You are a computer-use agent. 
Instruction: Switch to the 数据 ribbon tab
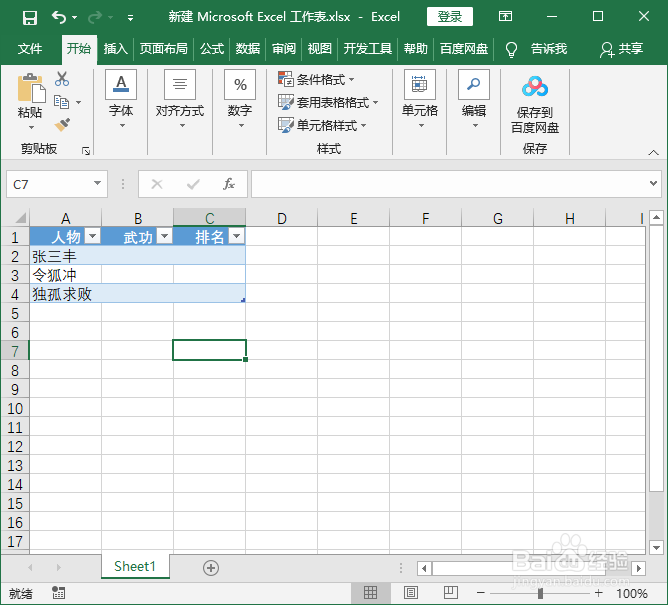coord(248,49)
